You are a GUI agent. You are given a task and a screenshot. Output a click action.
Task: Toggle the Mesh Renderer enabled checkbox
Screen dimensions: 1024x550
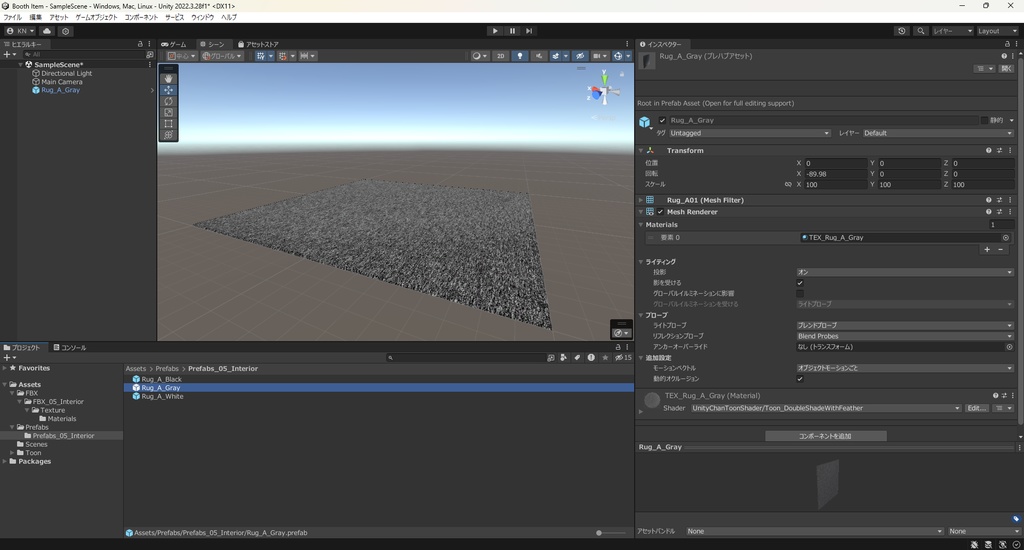point(660,212)
